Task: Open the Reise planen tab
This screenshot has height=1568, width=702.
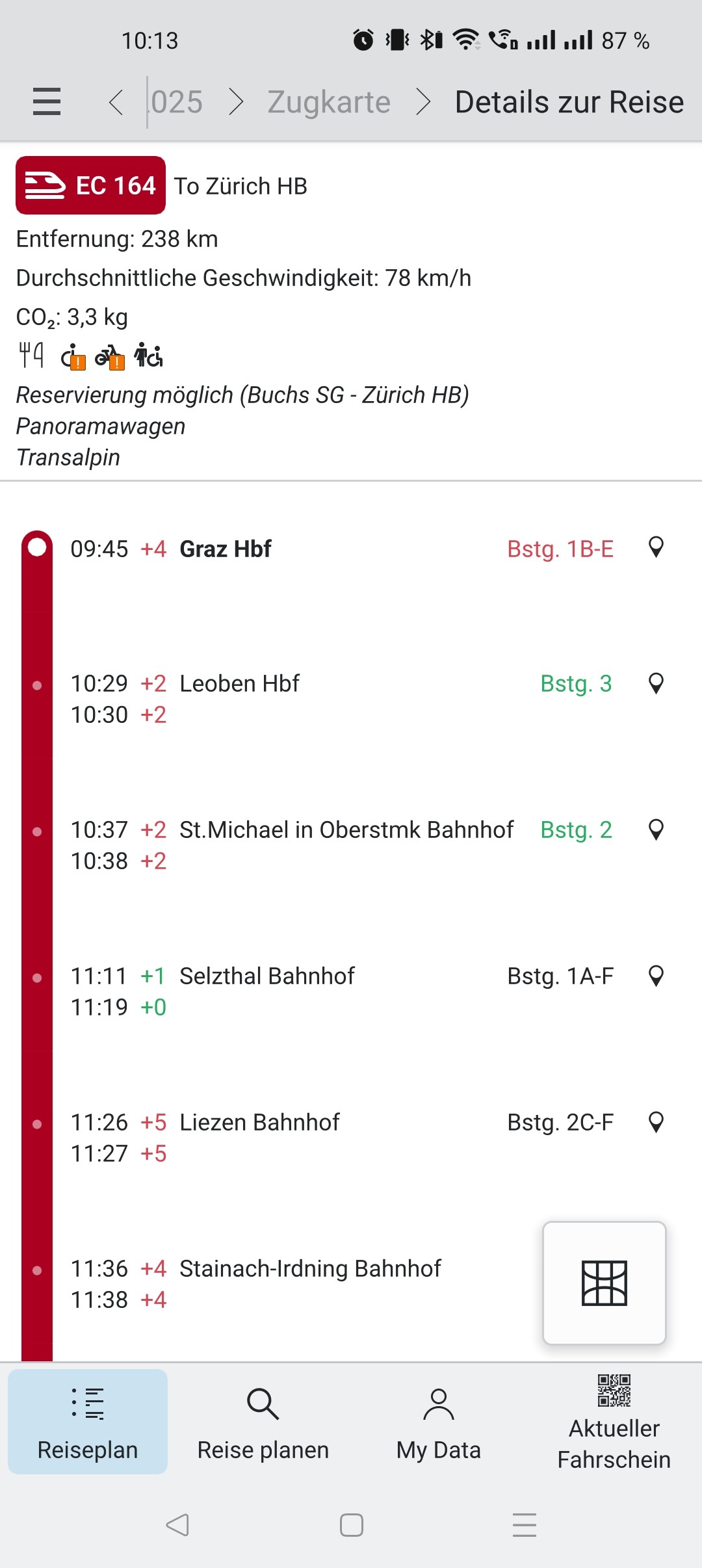Action: tap(263, 1421)
